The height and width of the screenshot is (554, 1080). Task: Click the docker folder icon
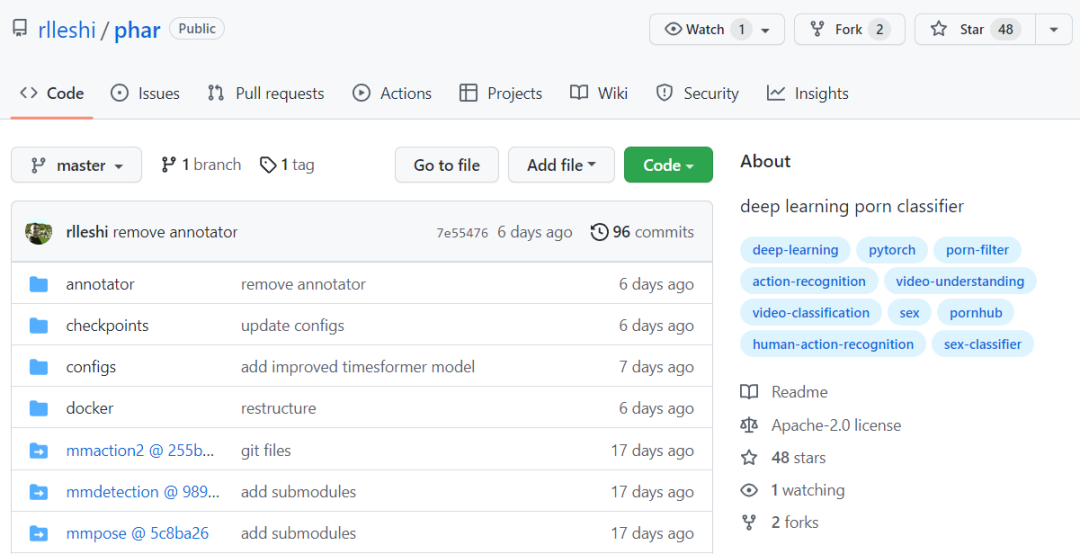pos(39,408)
